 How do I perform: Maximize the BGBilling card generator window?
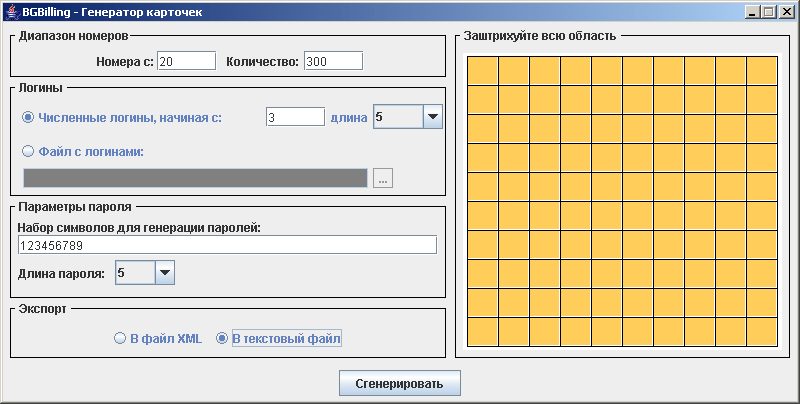click(768, 12)
